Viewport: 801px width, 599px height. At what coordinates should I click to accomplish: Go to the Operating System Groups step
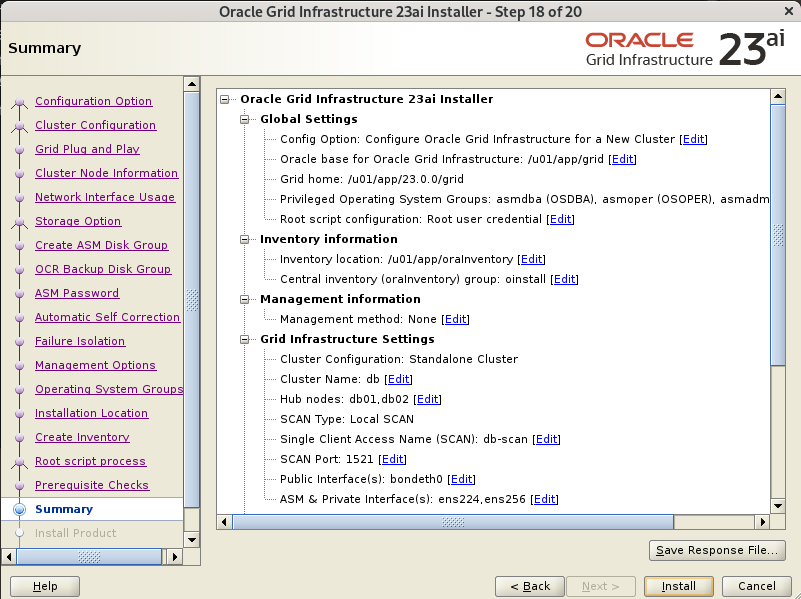tap(109, 389)
